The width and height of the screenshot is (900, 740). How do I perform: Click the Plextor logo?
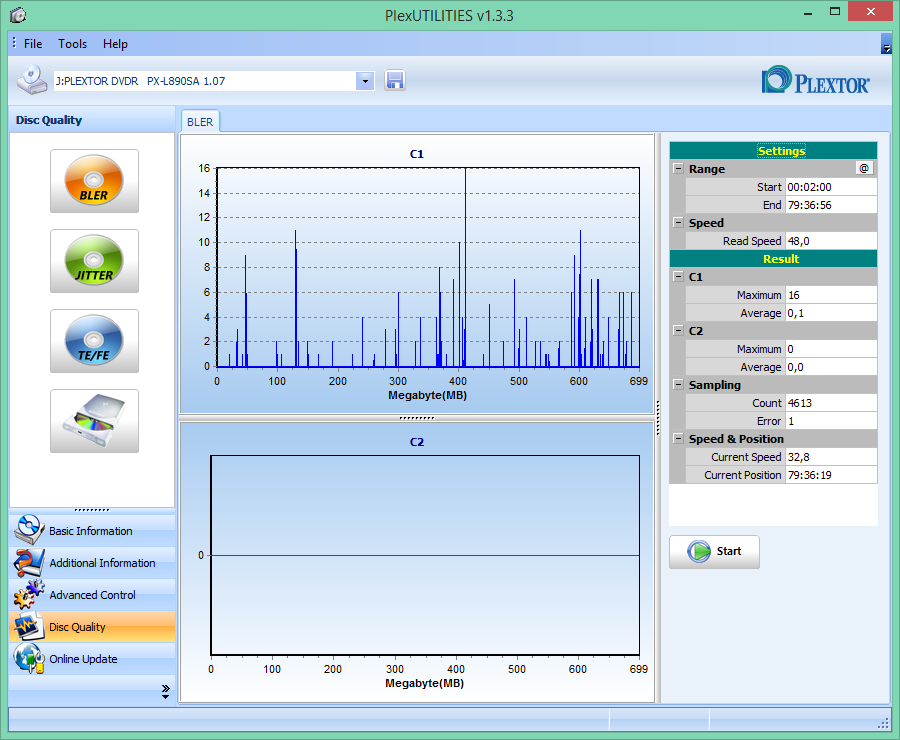pos(815,80)
